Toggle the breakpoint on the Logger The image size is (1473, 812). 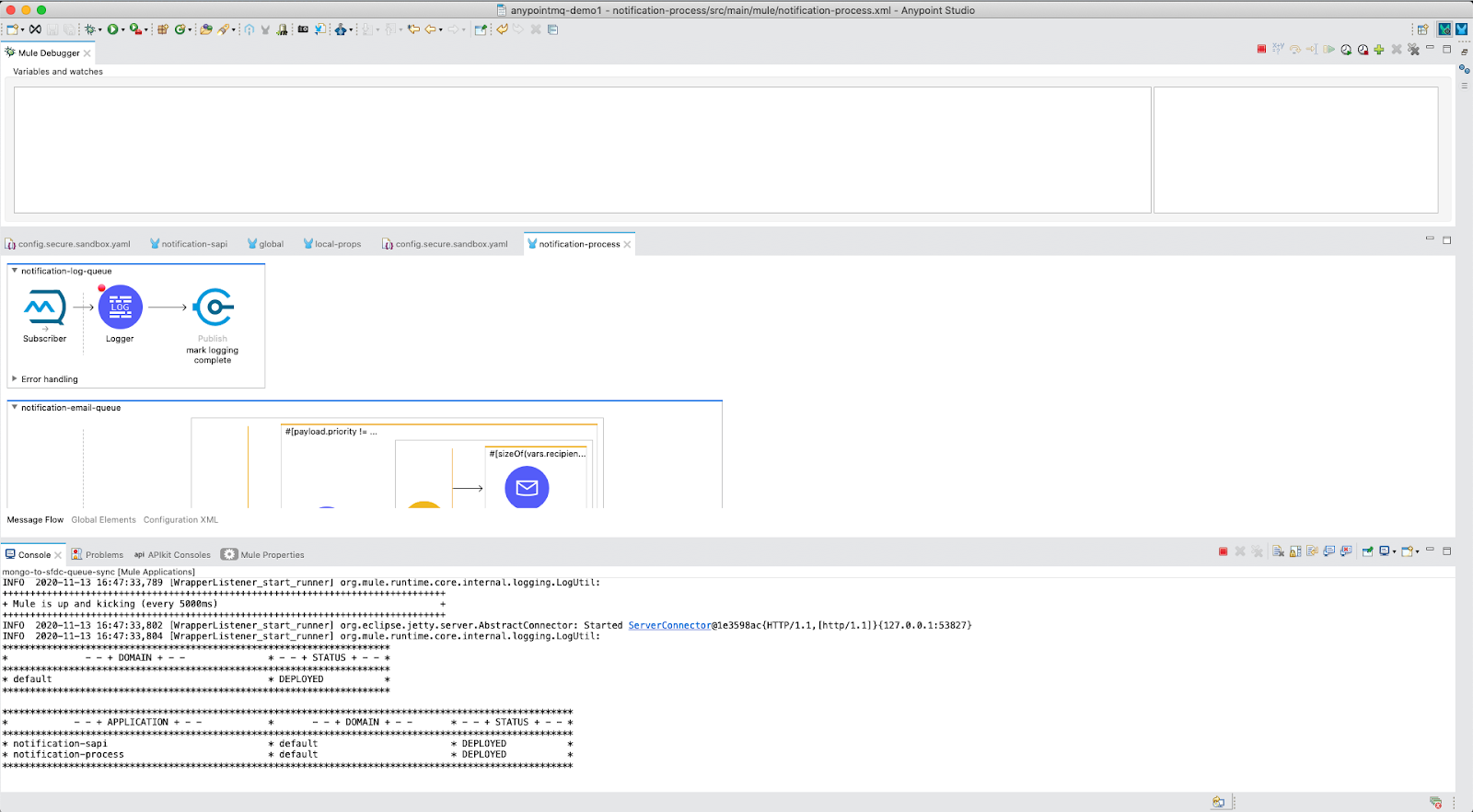[x=101, y=288]
